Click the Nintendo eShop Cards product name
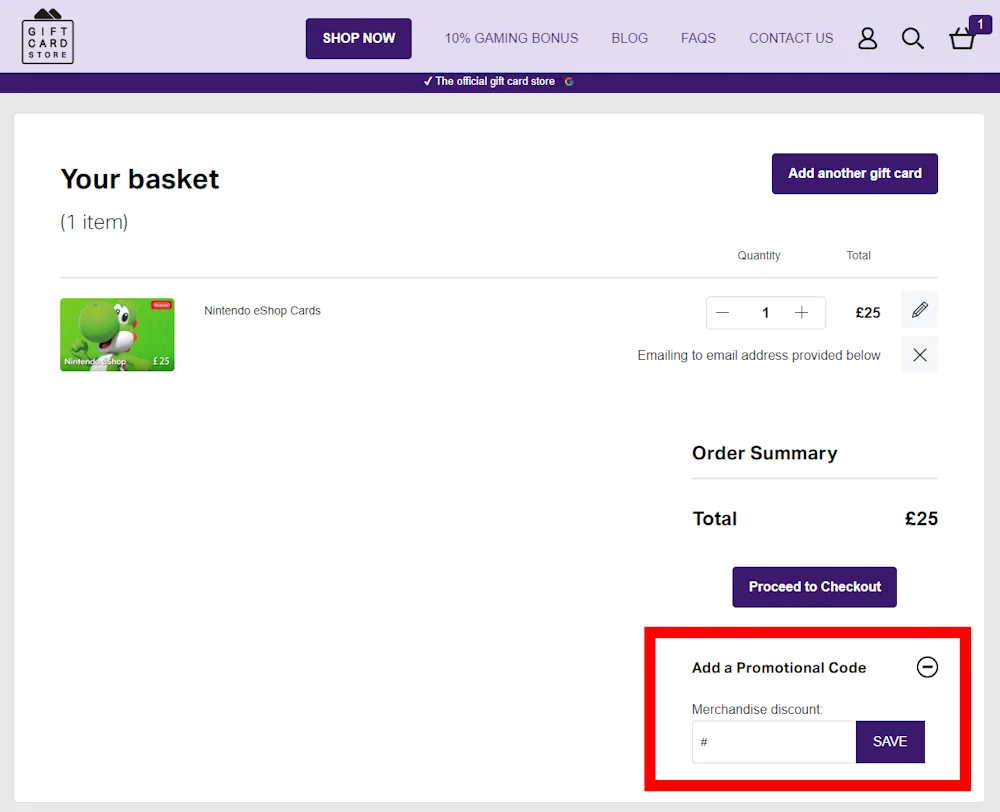Image resolution: width=1000 pixels, height=812 pixels. click(262, 311)
